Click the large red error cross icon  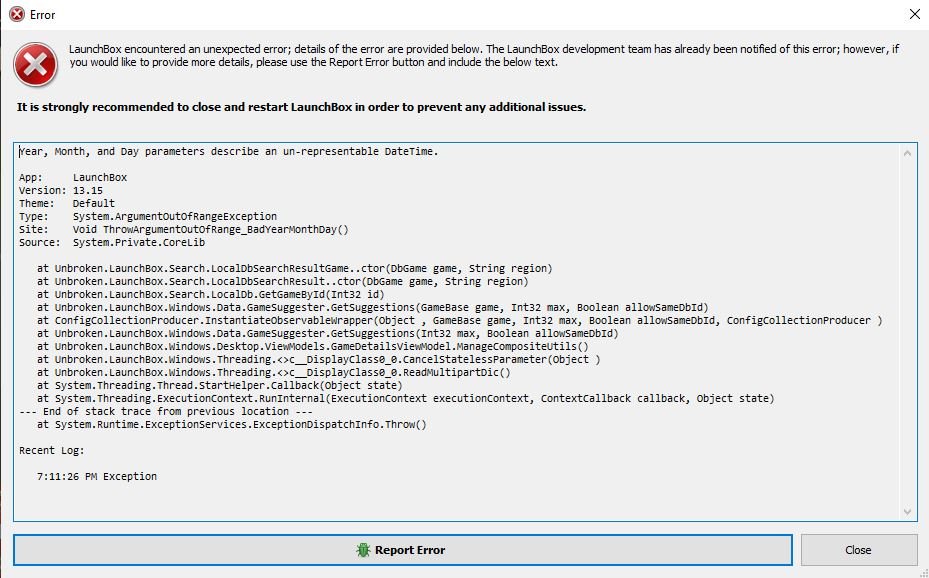[x=36, y=65]
